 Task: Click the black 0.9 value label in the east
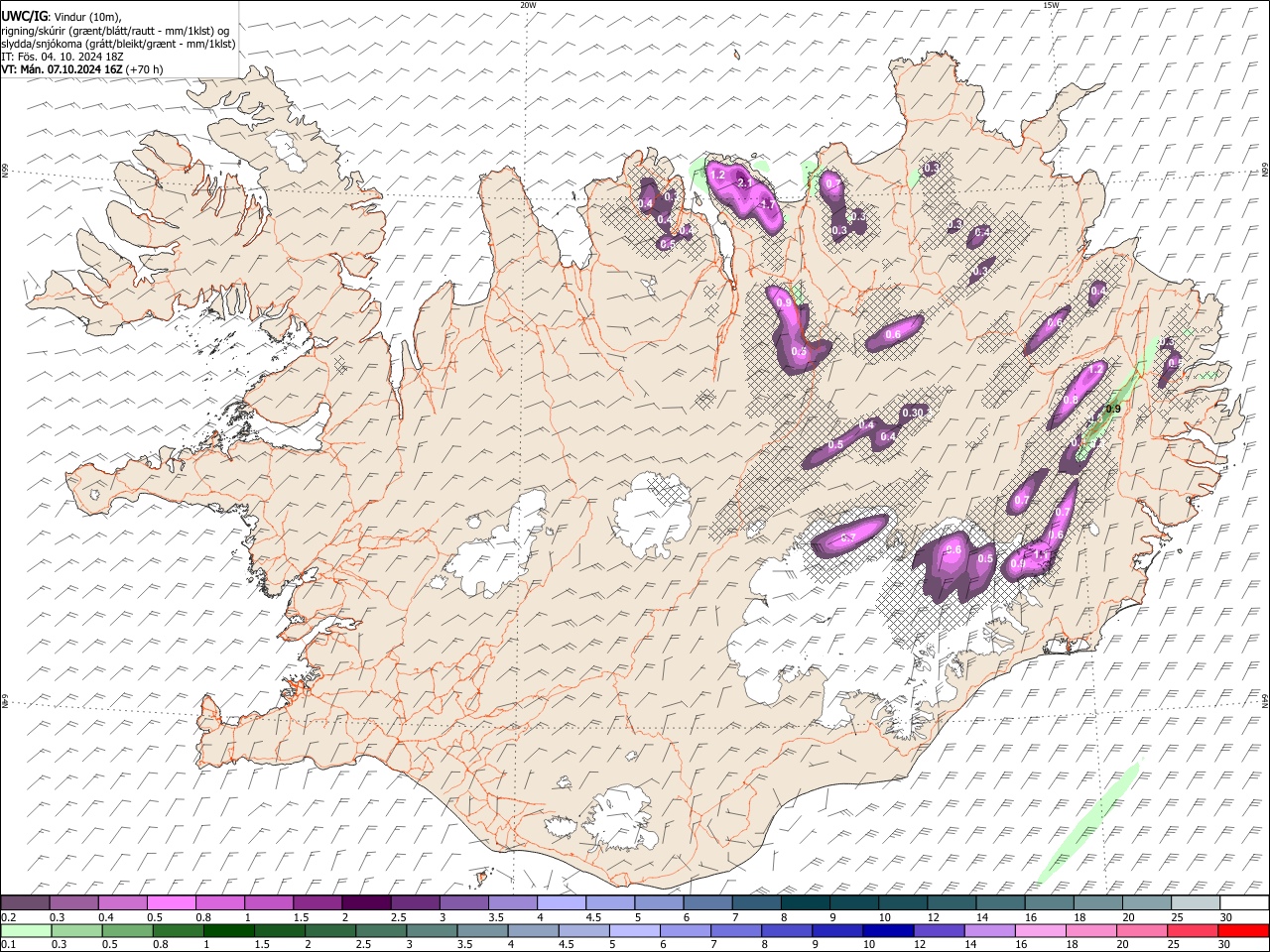(x=1113, y=409)
